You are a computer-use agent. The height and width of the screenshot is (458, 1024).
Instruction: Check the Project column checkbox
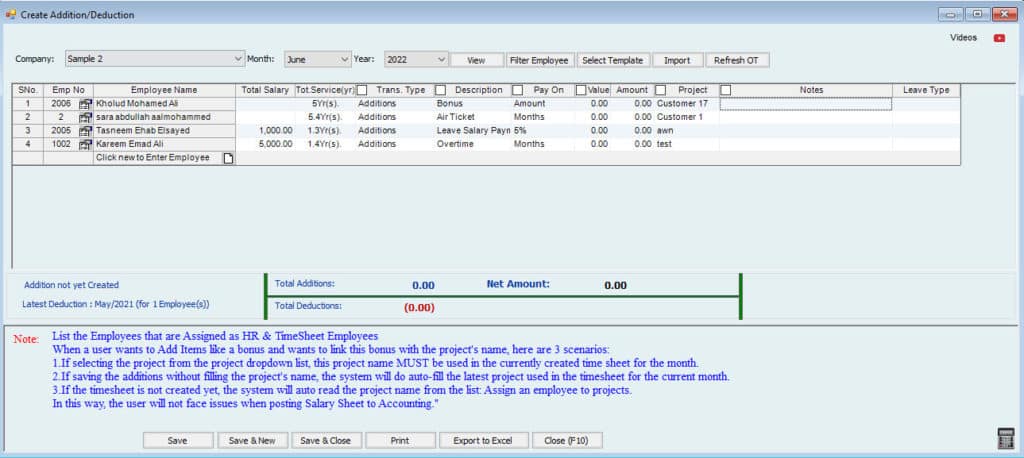tap(660, 90)
